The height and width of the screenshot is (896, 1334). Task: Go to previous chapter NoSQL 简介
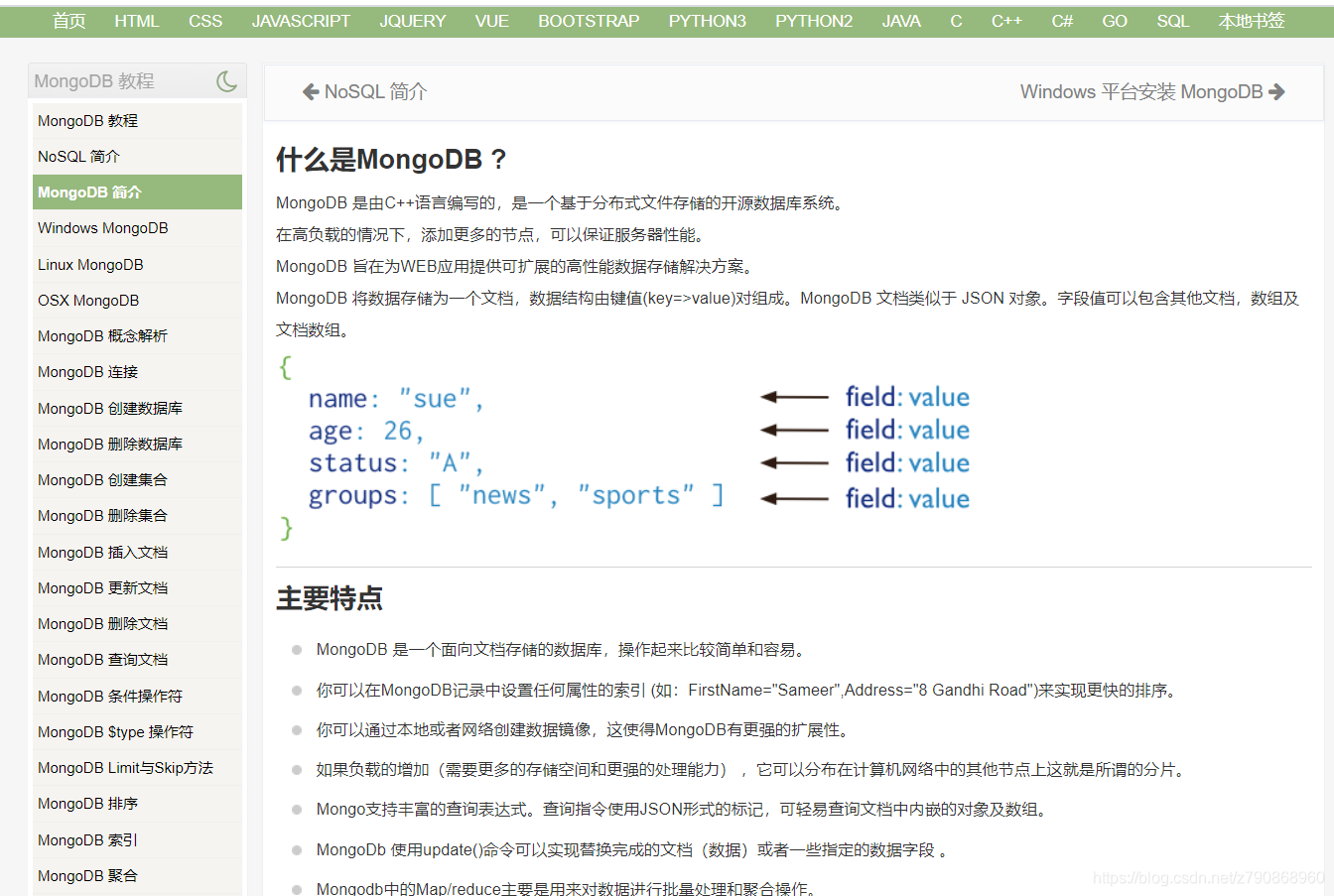click(x=365, y=92)
